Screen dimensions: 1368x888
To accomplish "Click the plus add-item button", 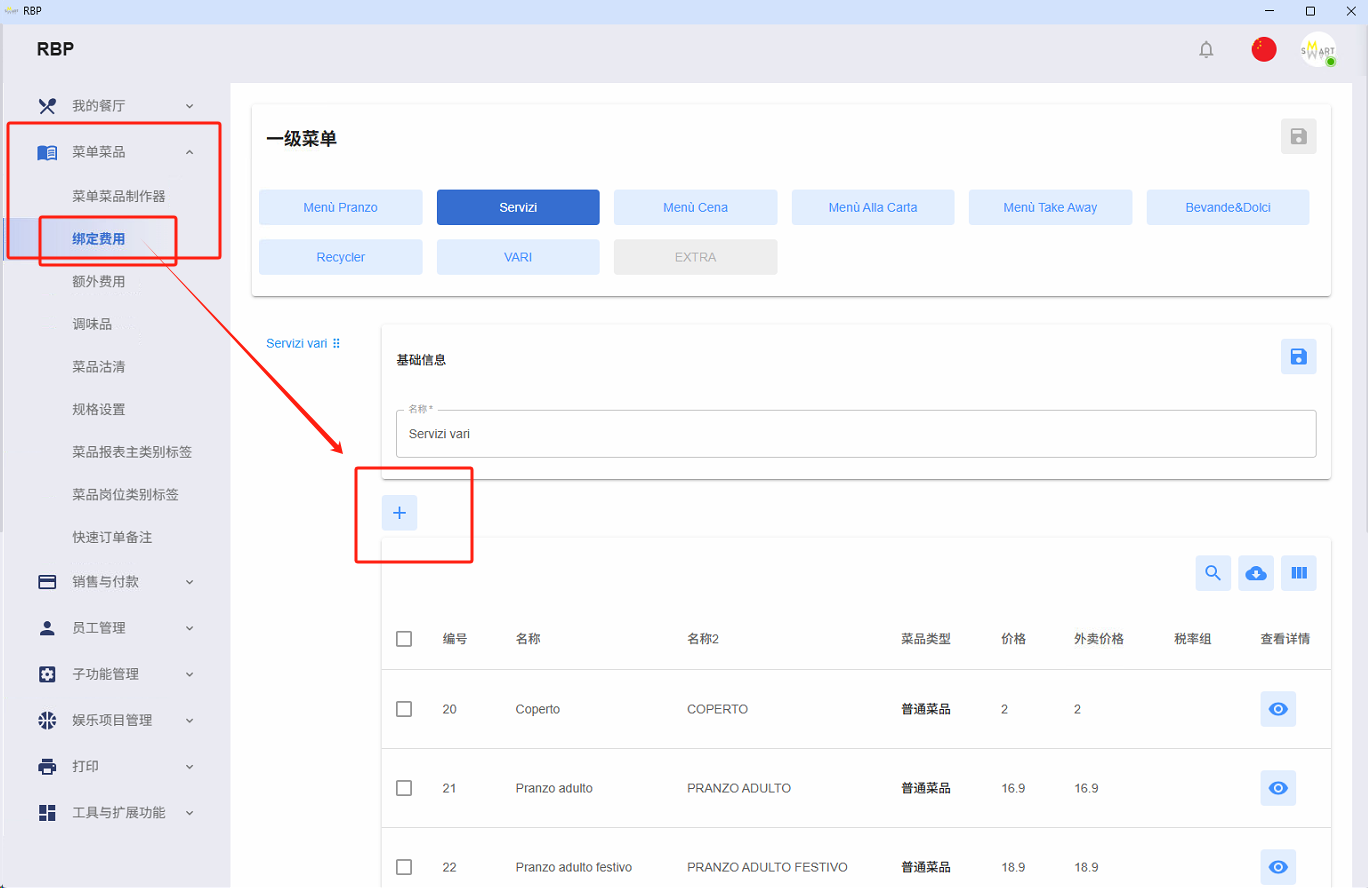I will click(399, 513).
